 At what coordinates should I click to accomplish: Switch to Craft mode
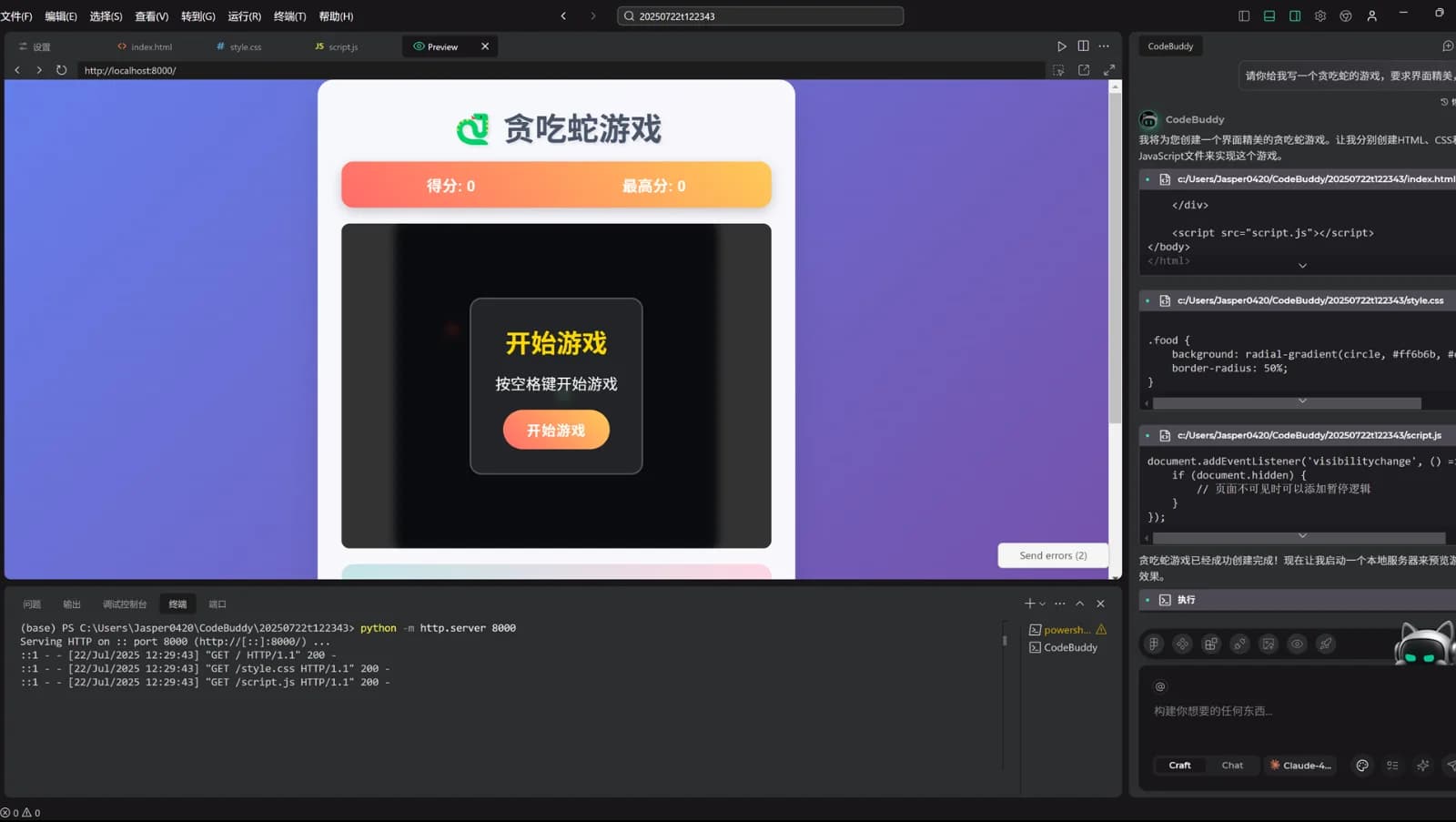pos(1179,766)
